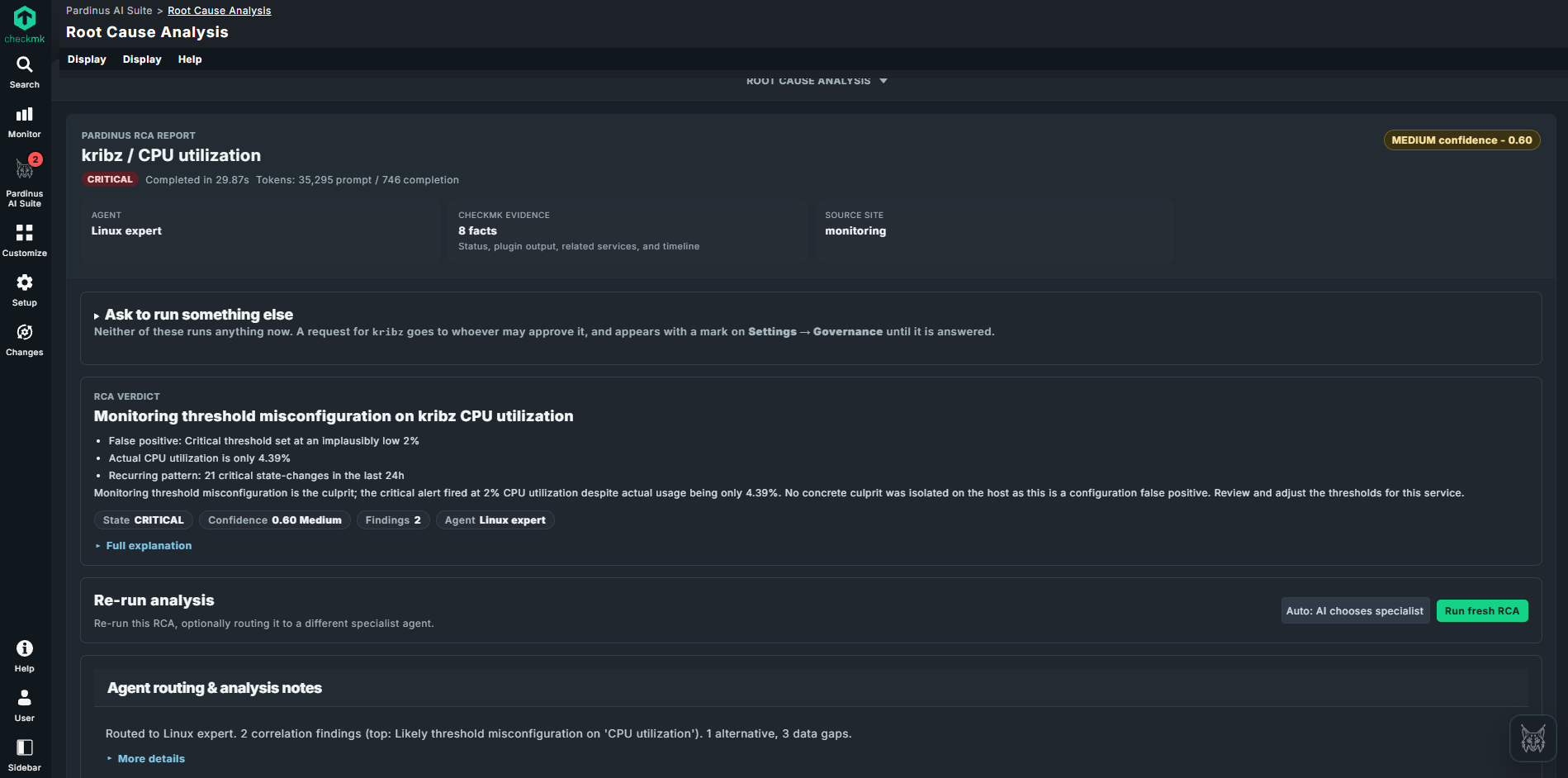Click the MEDIUM confidence - 0.60 badge
The width and height of the screenshot is (1568, 778).
1461,140
